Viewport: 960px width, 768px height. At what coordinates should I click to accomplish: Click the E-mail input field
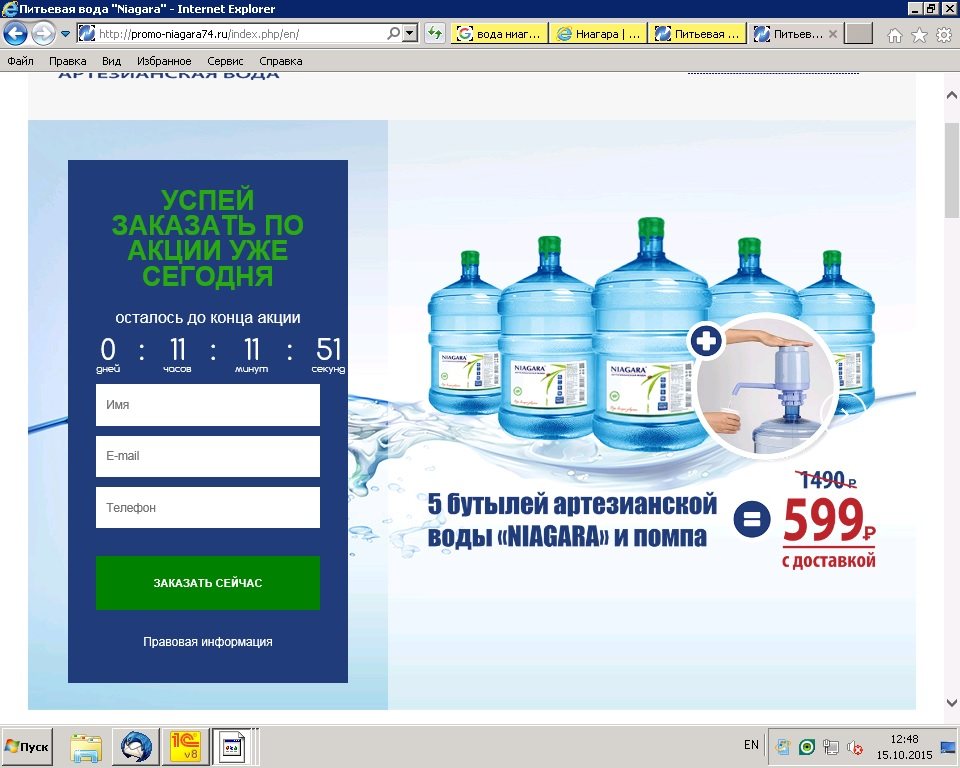click(x=208, y=456)
